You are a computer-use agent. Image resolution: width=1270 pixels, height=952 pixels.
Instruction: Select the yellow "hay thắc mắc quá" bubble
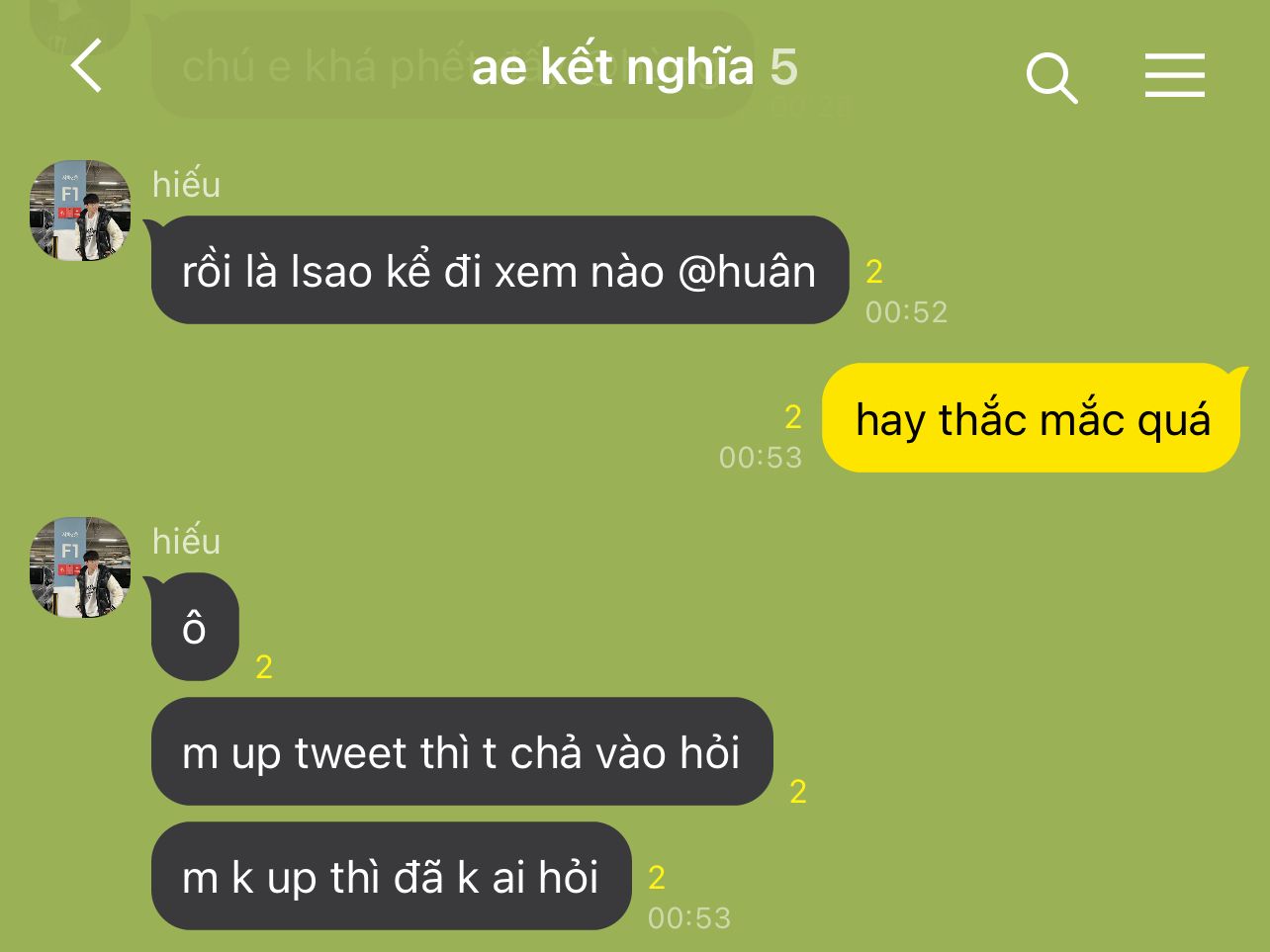click(x=1032, y=418)
